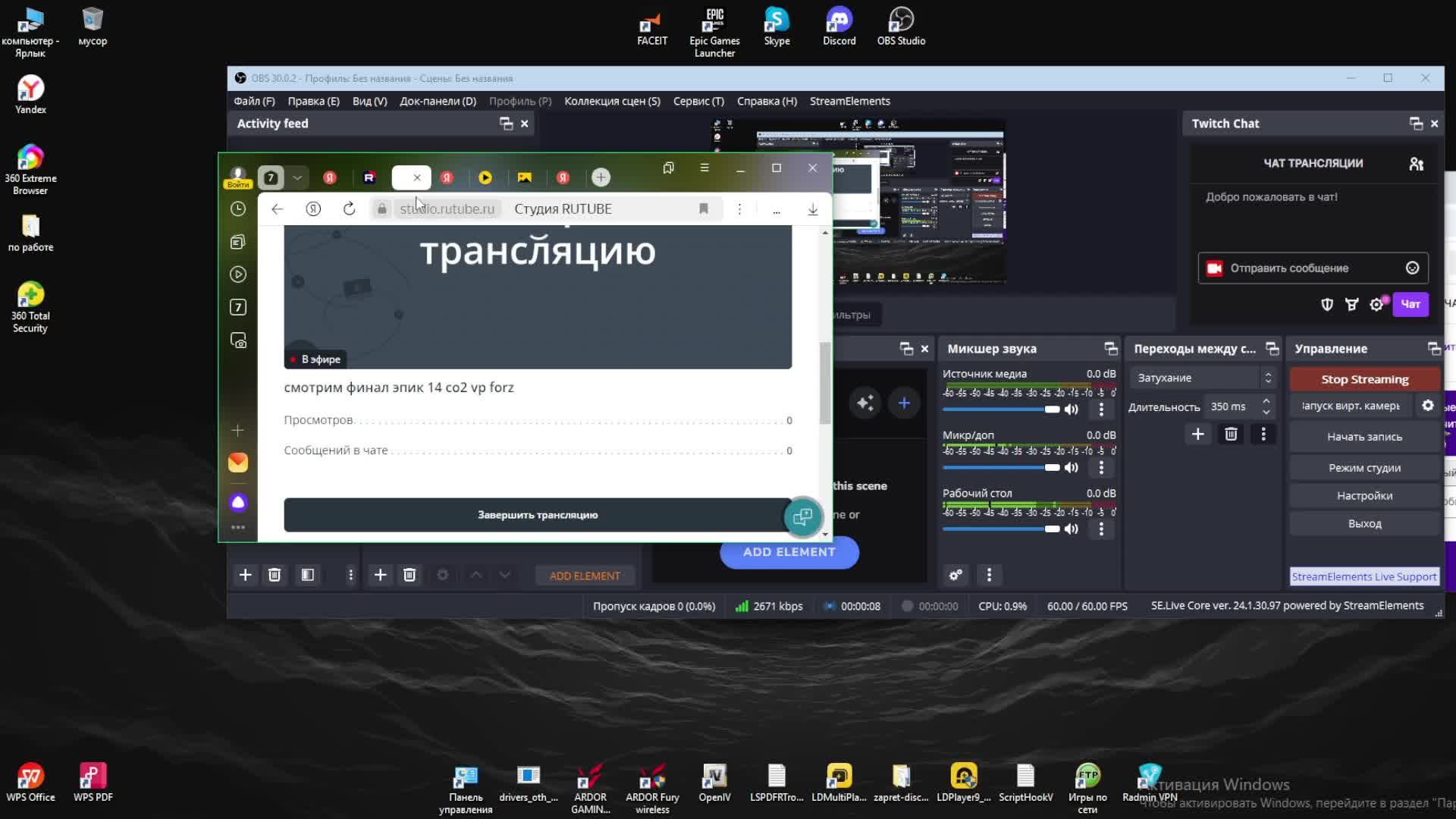
Task: Toggle virtual camera start button
Action: [1351, 406]
